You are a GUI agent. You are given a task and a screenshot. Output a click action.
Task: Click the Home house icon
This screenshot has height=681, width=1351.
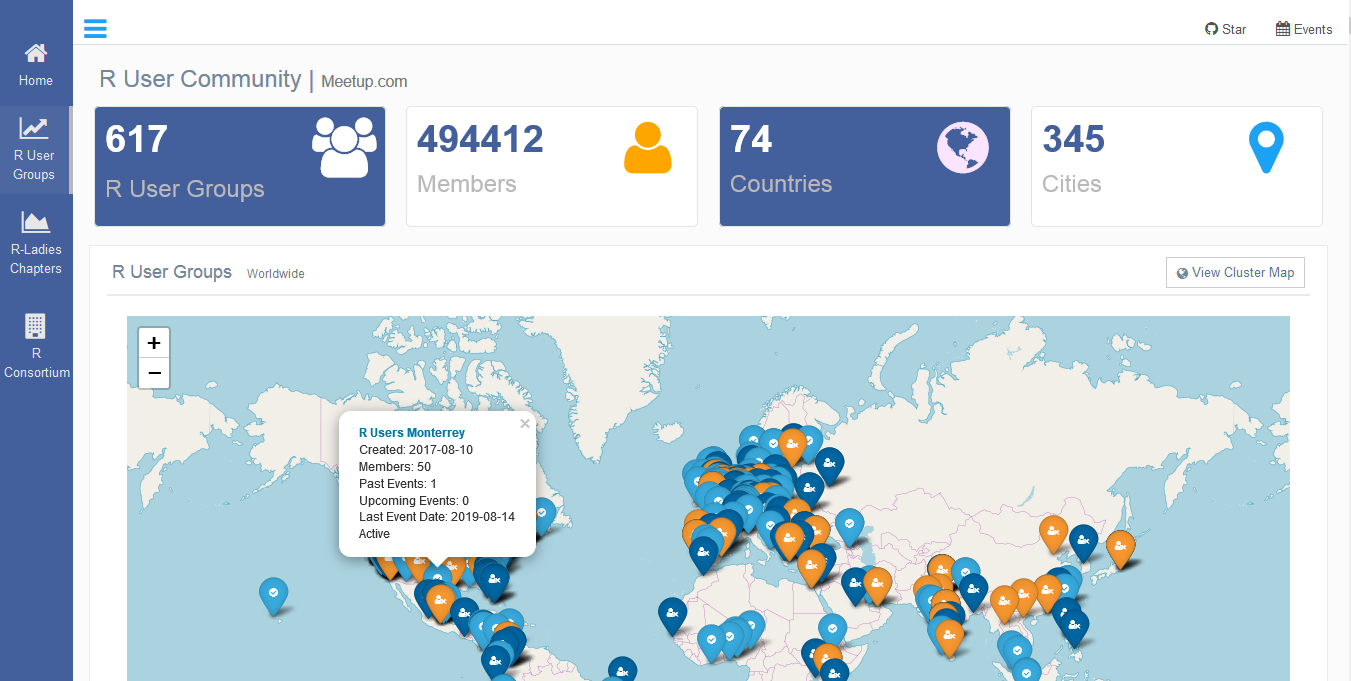pyautogui.click(x=36, y=53)
